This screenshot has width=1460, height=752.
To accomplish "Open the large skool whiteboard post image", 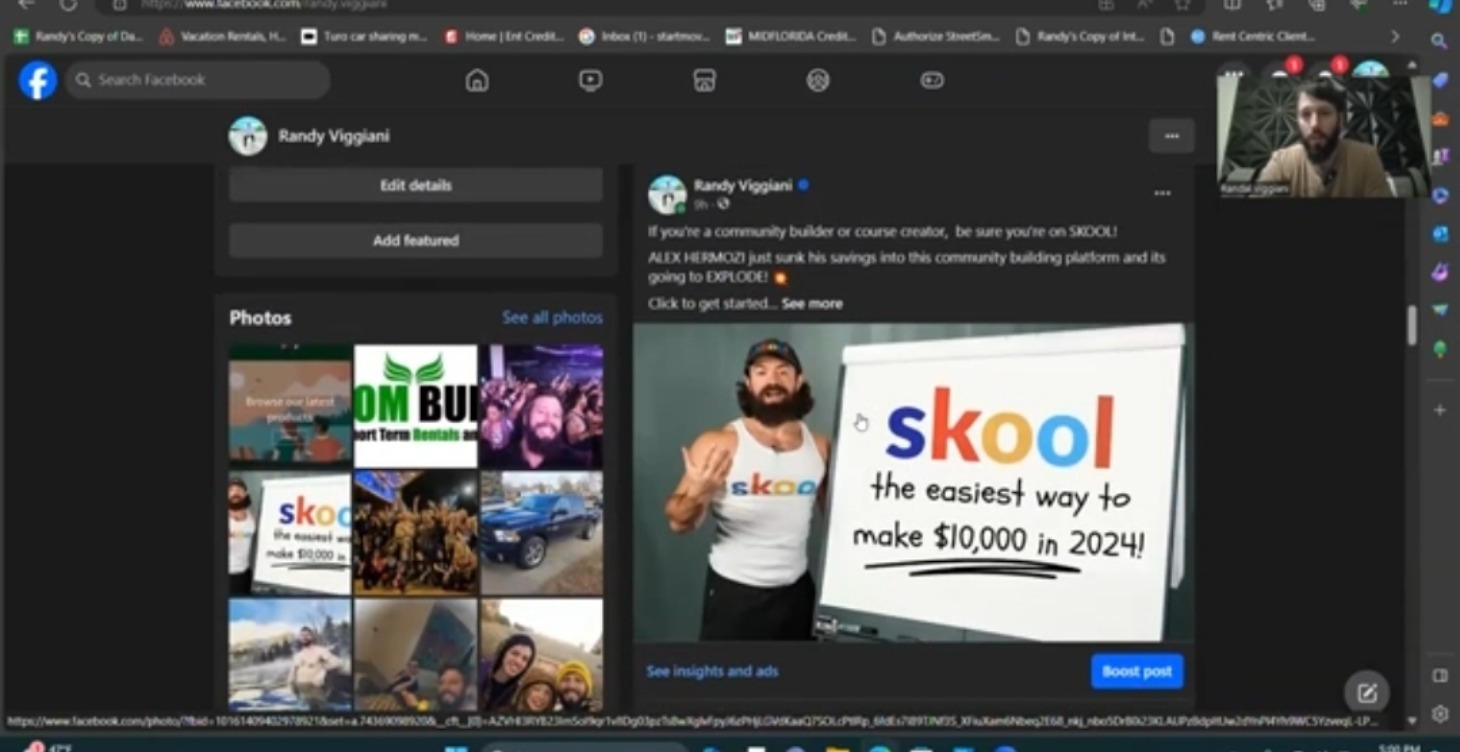I will click(913, 482).
